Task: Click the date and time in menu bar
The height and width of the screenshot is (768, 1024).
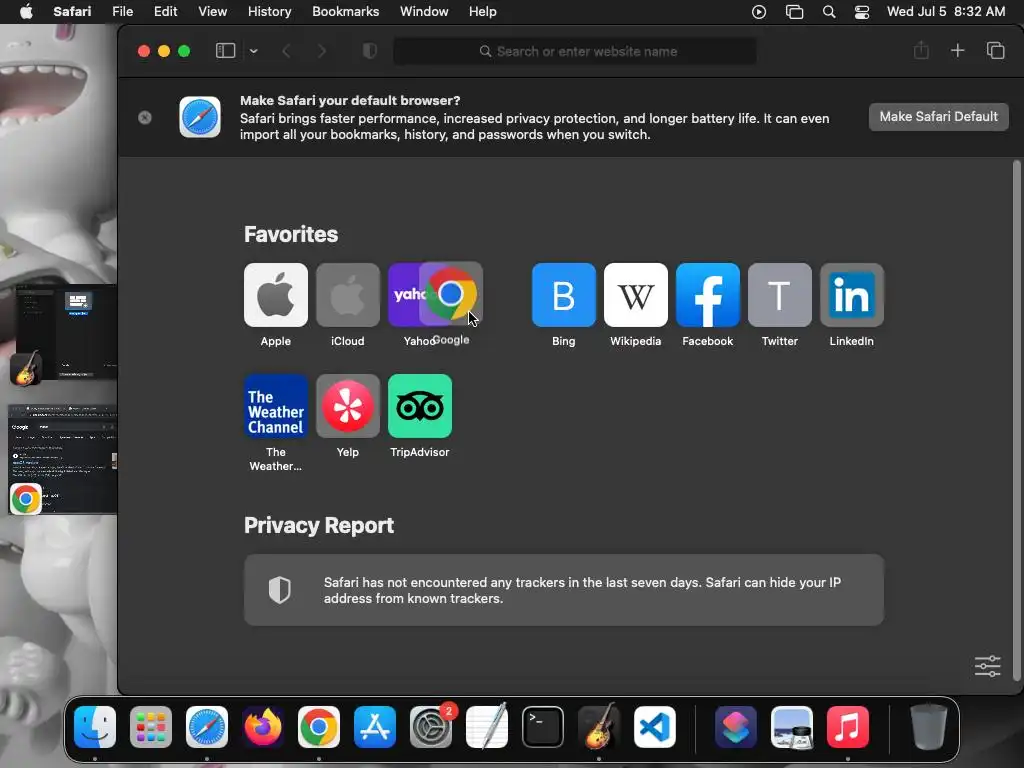Action: pyautogui.click(x=946, y=12)
